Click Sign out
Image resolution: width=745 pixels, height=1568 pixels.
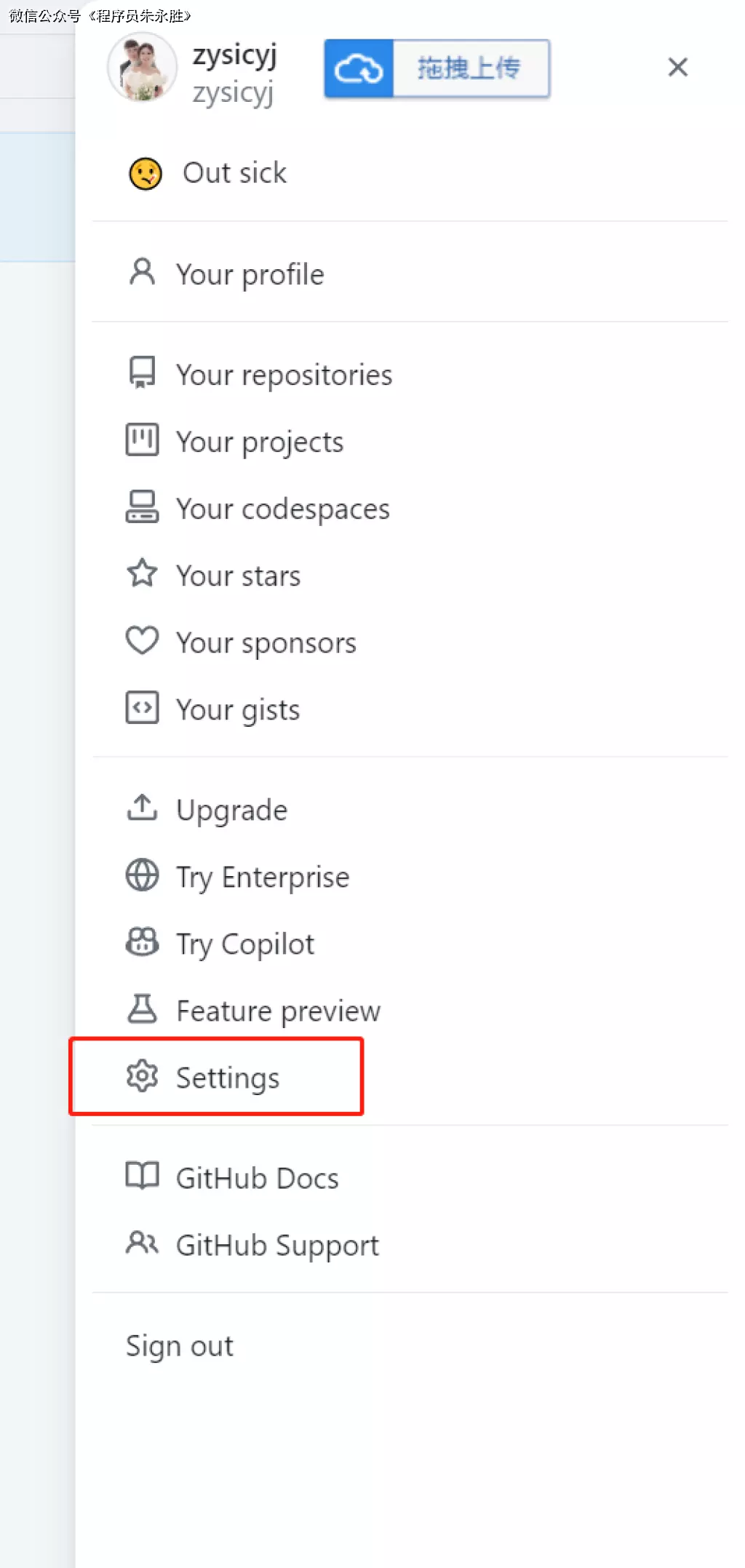pos(180,1345)
